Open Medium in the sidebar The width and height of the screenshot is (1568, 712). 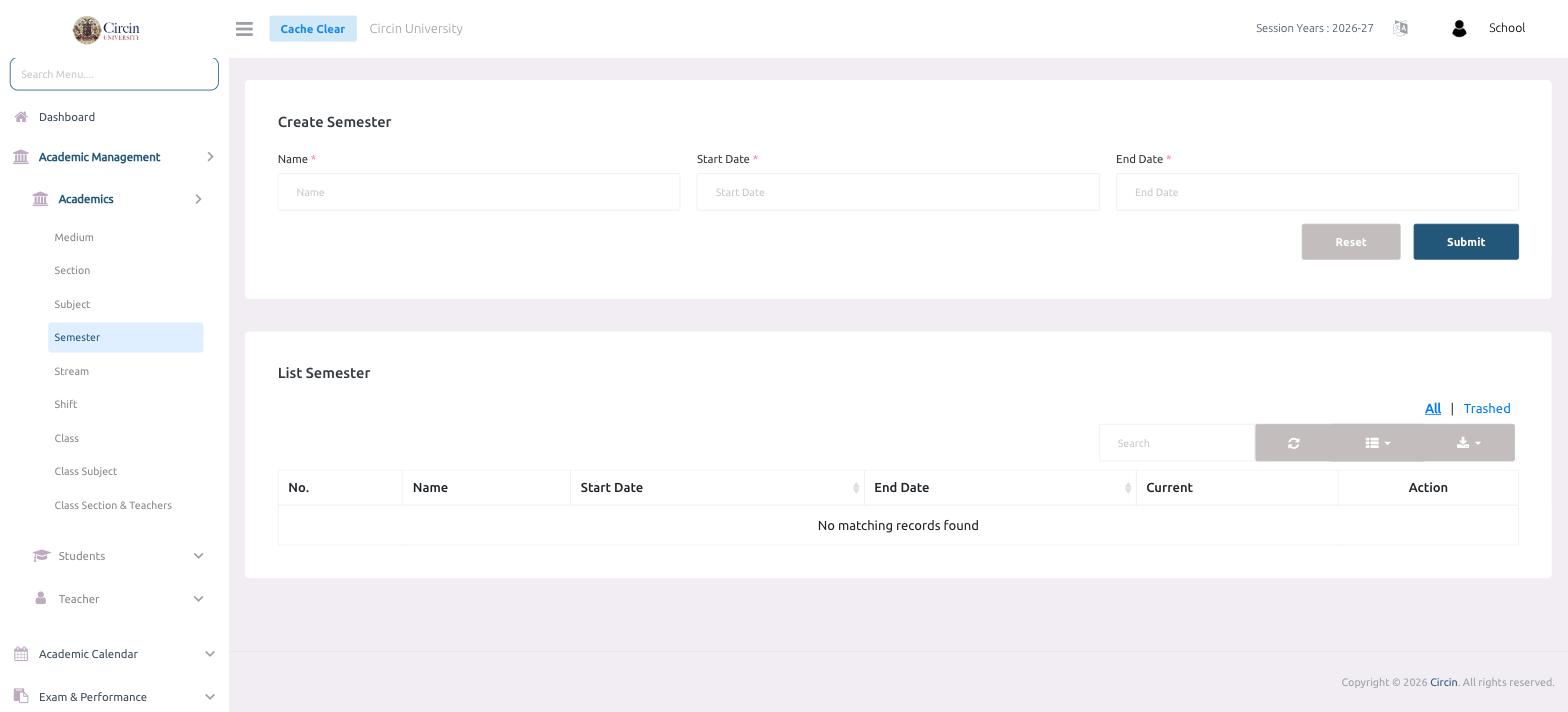[74, 238]
